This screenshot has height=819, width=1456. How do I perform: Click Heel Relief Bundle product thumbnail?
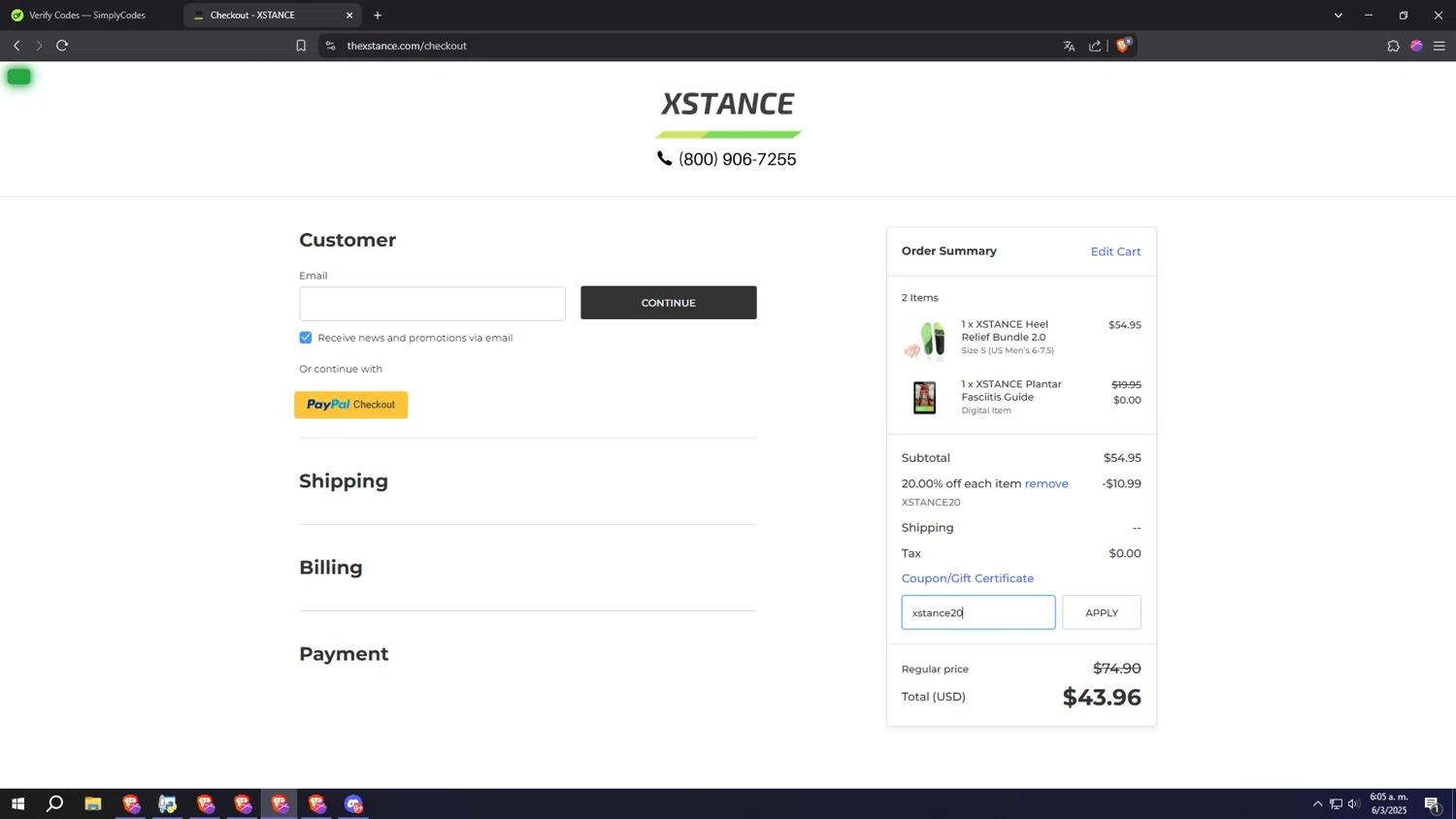pyautogui.click(x=925, y=339)
